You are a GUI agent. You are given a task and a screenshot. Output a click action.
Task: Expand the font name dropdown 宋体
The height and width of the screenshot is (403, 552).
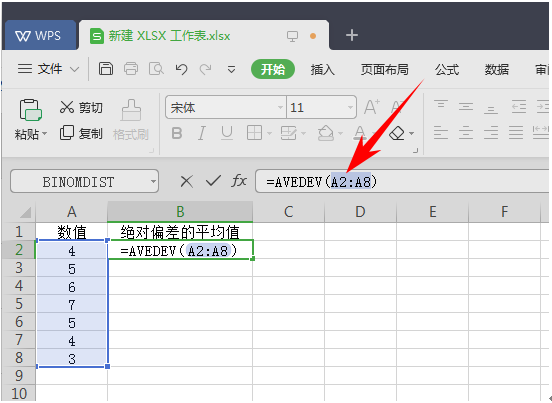280,107
